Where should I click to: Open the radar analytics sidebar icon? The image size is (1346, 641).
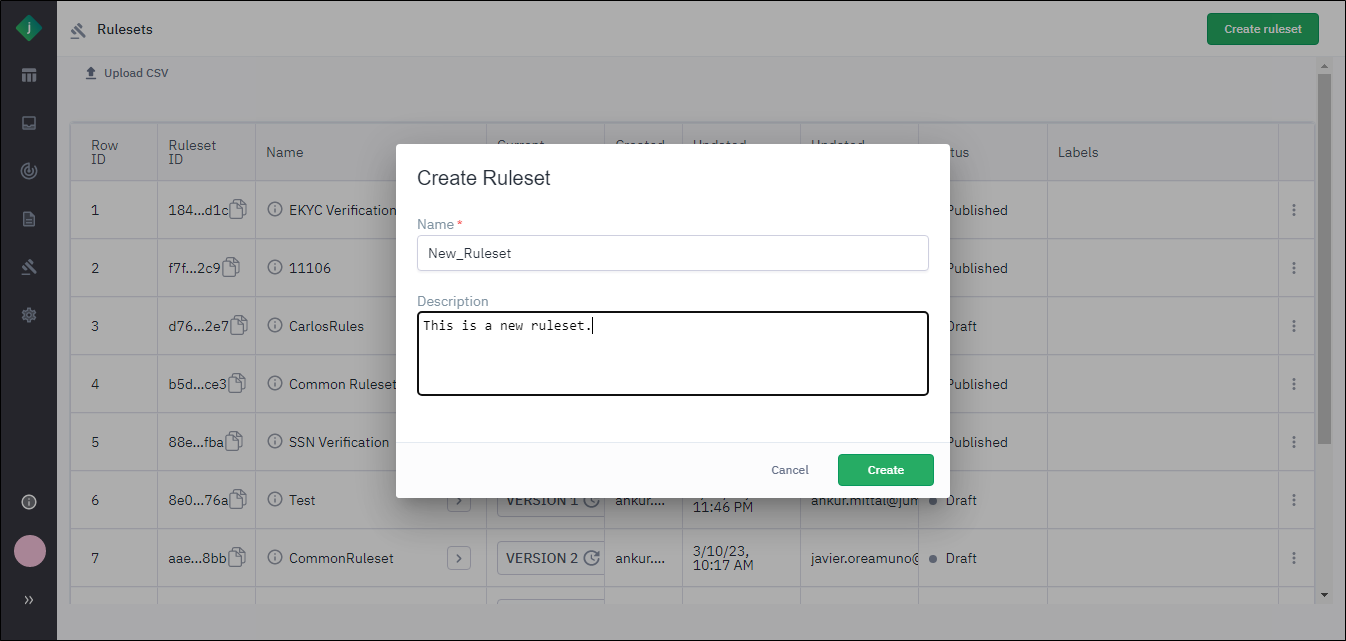(x=29, y=171)
